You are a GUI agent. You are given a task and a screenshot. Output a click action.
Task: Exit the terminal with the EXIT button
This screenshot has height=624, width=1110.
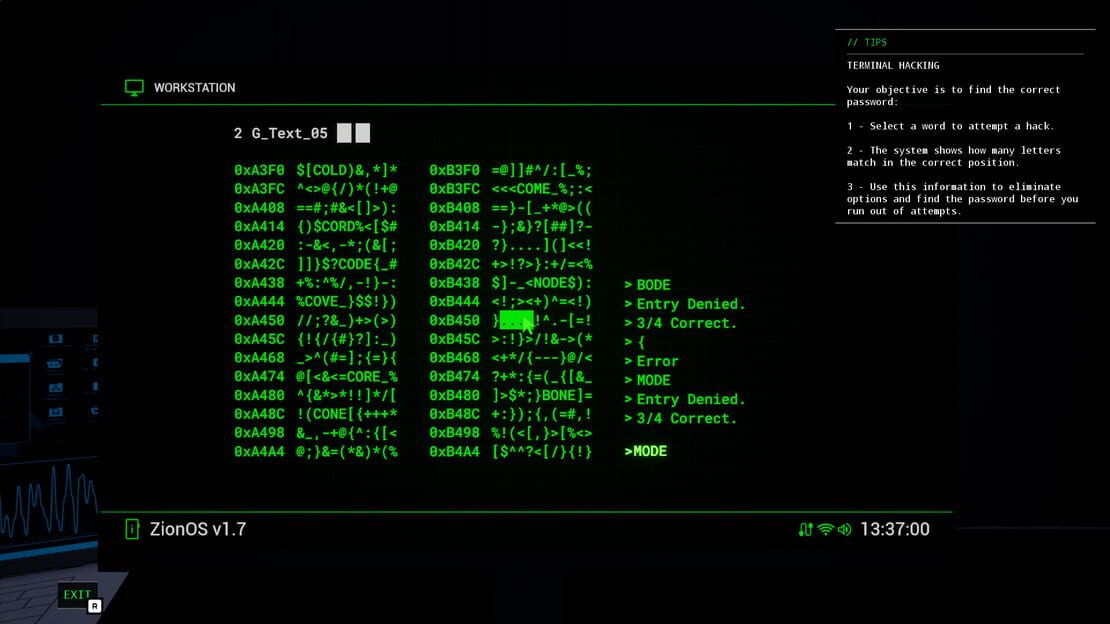point(77,595)
